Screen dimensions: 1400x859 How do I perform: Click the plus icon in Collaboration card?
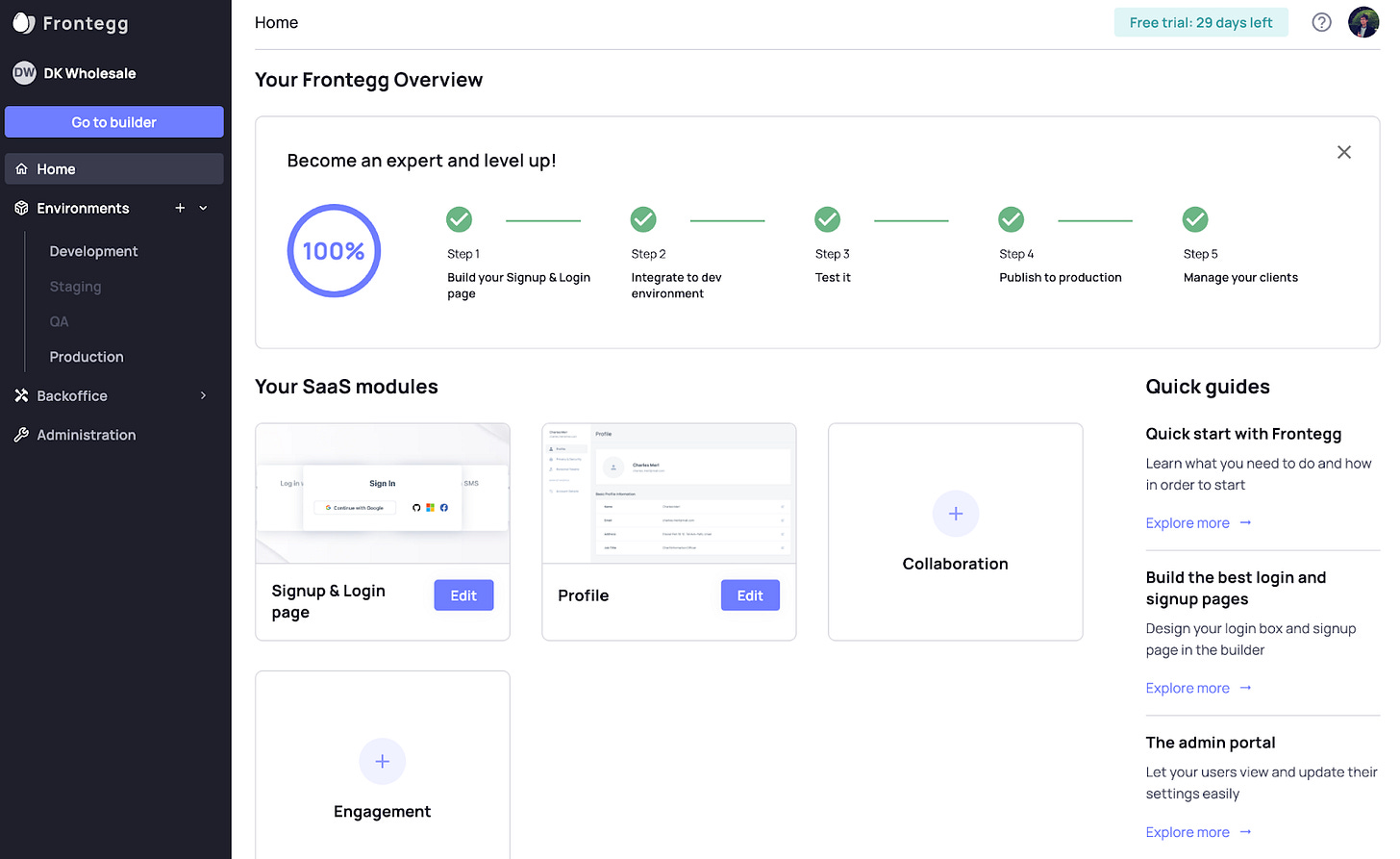coord(956,514)
